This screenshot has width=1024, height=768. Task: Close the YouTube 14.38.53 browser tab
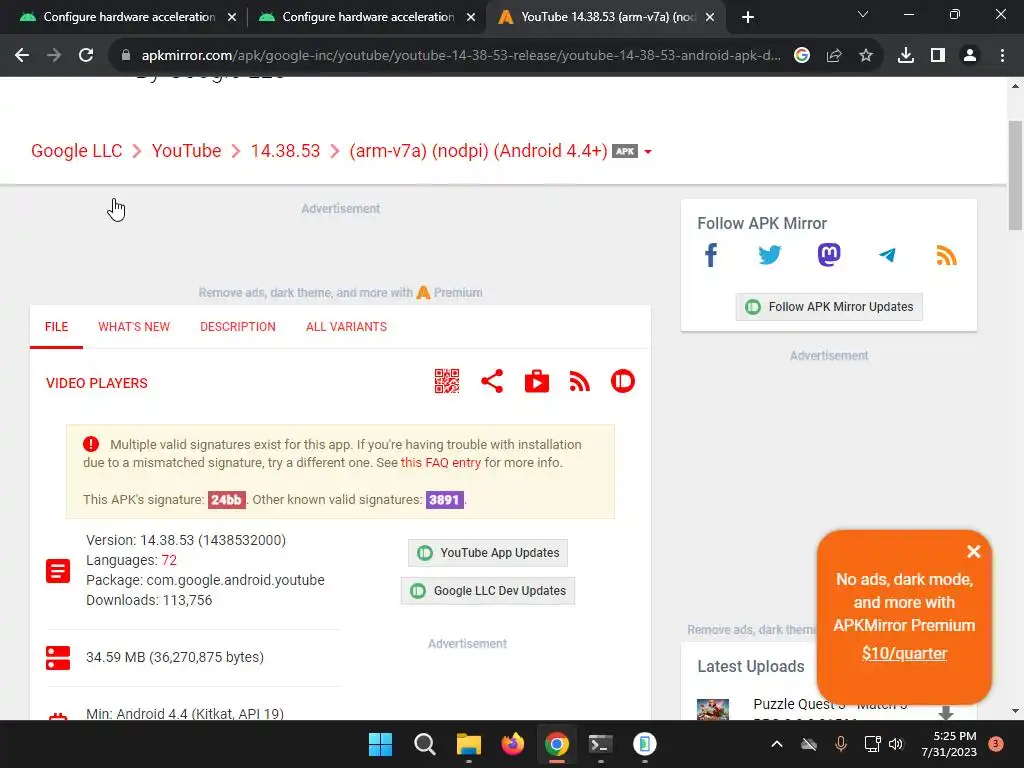[710, 17]
